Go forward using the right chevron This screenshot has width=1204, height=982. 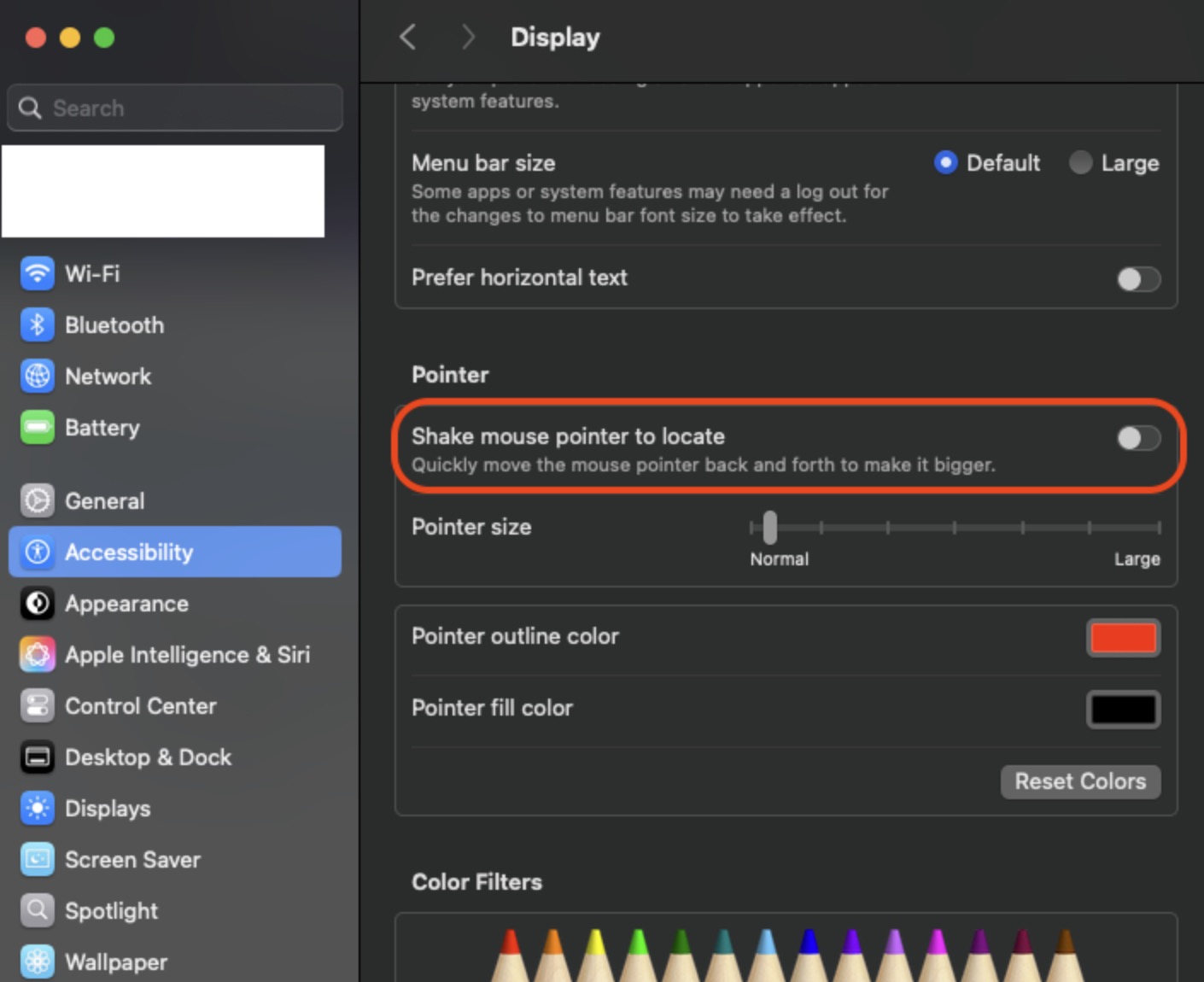click(467, 38)
